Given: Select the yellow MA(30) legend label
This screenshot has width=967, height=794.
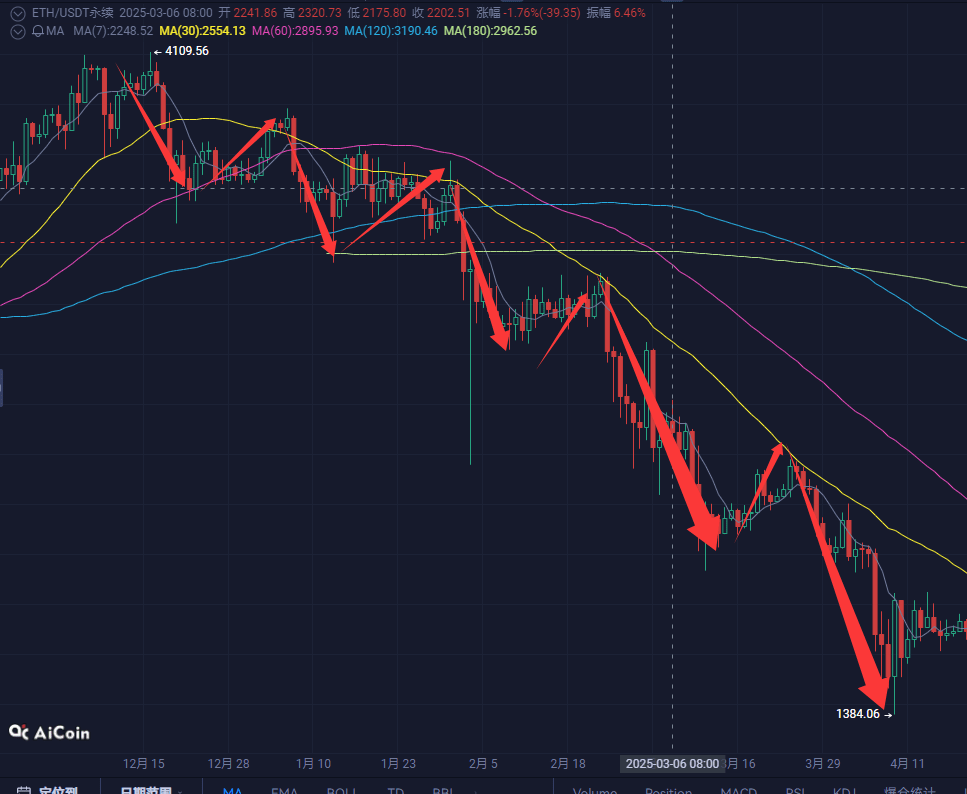Looking at the screenshot, I should (x=202, y=31).
